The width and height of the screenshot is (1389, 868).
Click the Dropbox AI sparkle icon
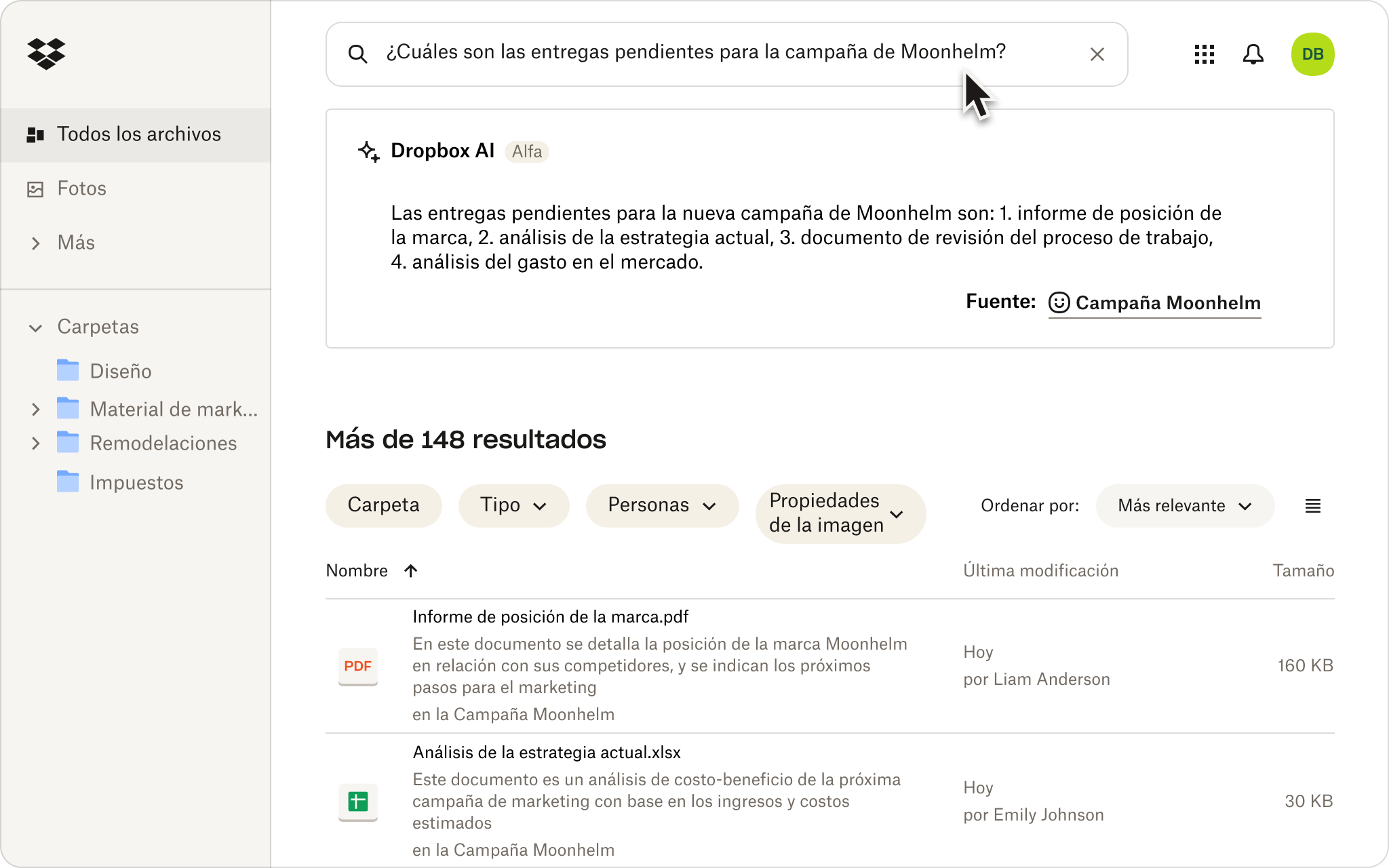tap(369, 151)
